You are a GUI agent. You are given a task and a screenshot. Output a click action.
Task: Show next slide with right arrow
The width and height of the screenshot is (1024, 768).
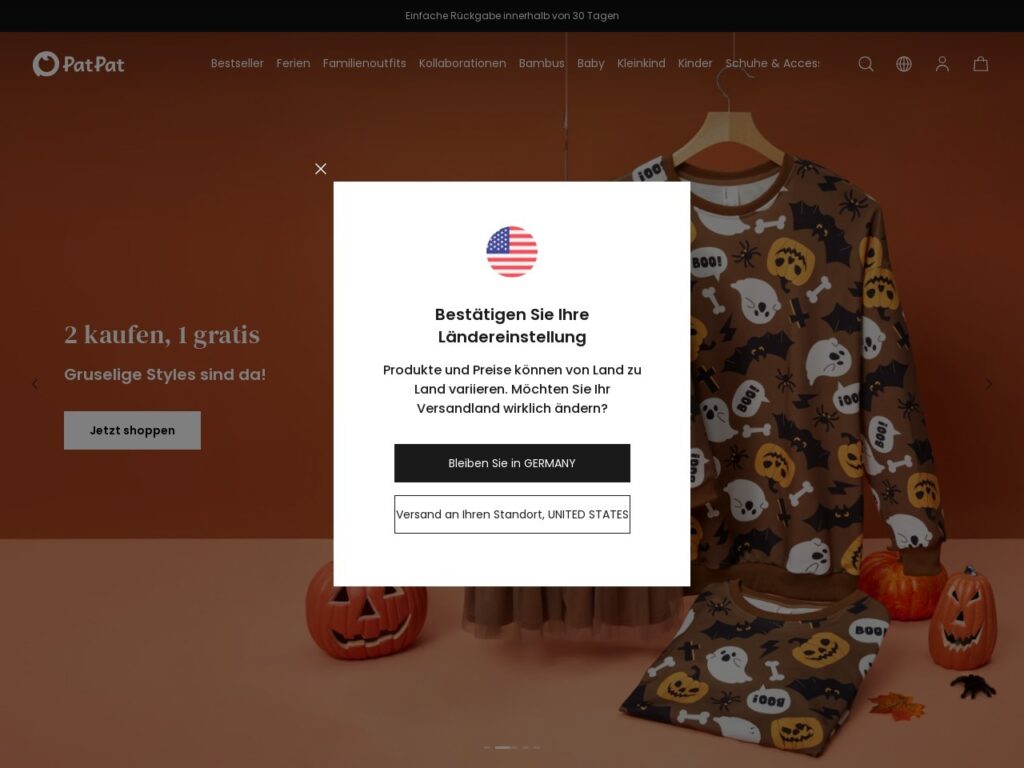989,384
